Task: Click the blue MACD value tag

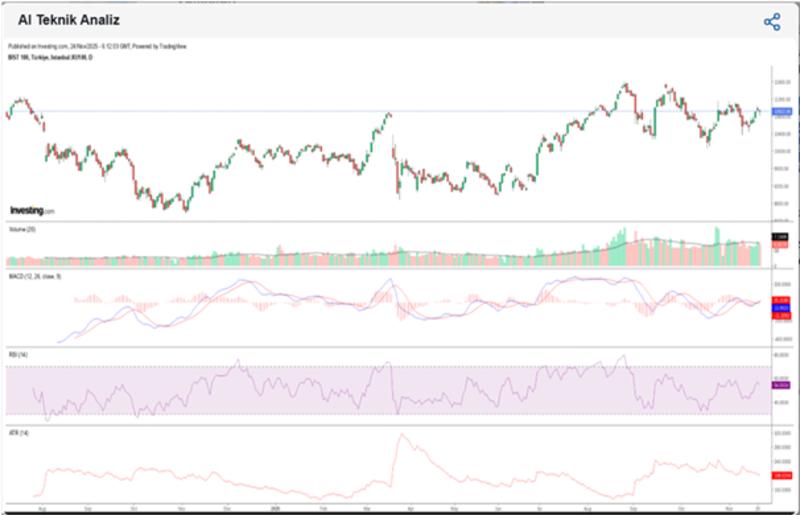Action: tap(781, 308)
